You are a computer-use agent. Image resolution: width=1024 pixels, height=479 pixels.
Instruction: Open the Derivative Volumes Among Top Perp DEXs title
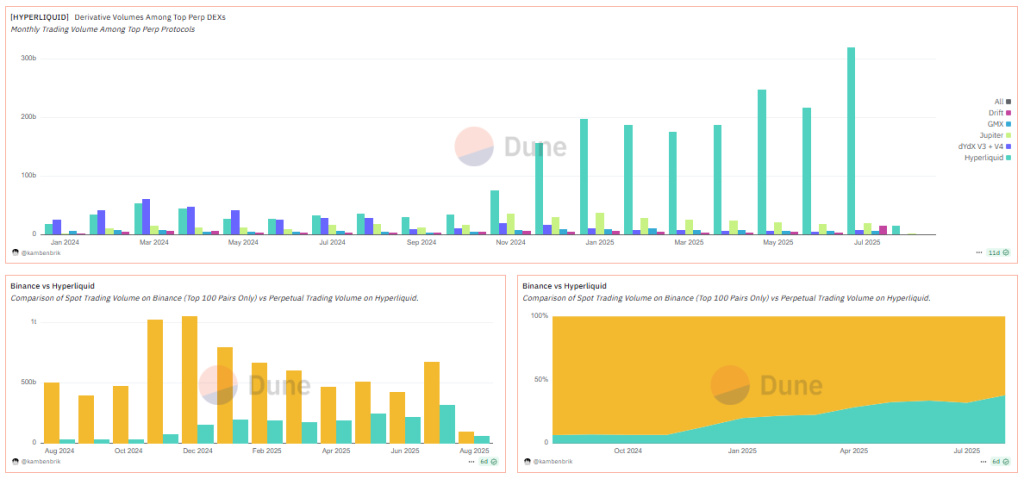pos(150,18)
